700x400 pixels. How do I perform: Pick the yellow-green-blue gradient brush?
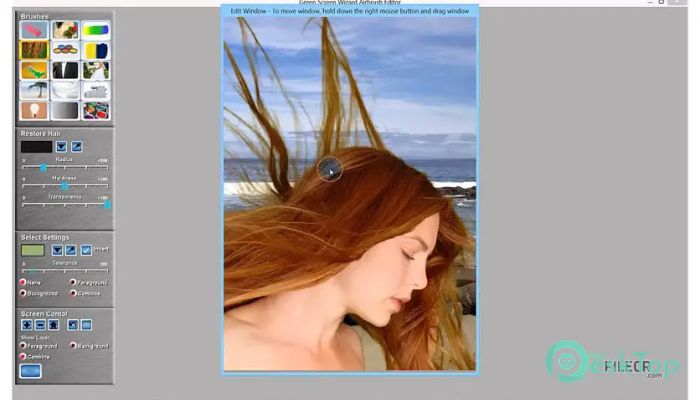pos(96,30)
